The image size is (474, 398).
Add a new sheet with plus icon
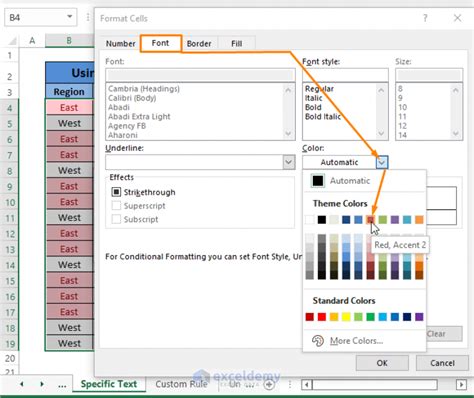[x=269, y=384]
